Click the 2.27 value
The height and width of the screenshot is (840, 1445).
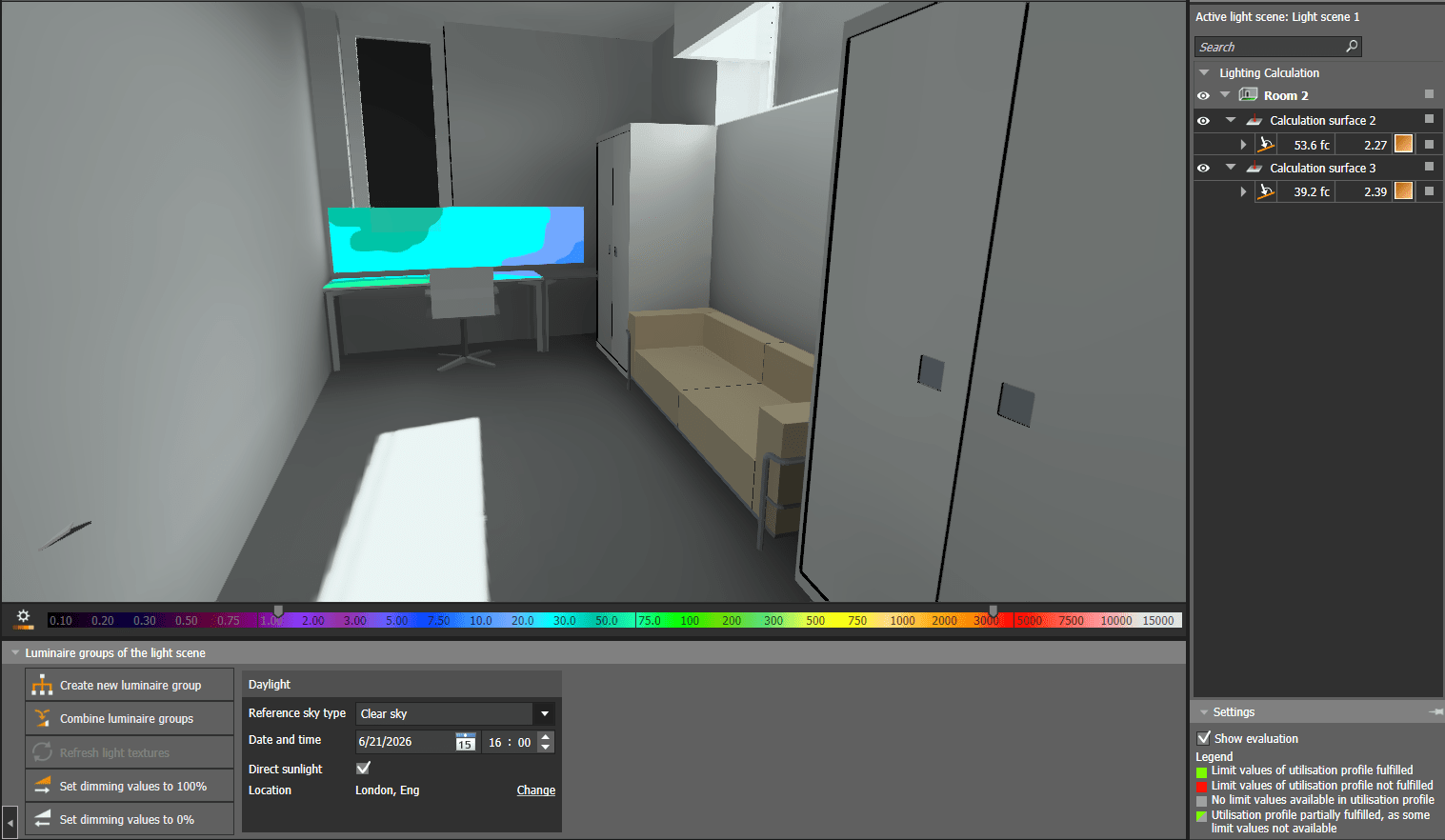pyautogui.click(x=1375, y=146)
